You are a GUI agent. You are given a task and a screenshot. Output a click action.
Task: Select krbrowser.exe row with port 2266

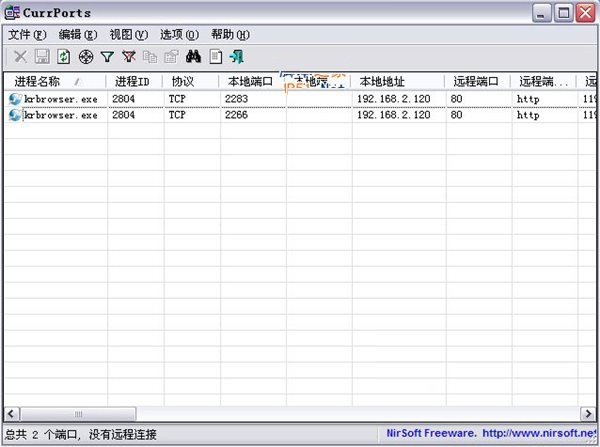pyautogui.click(x=300, y=115)
